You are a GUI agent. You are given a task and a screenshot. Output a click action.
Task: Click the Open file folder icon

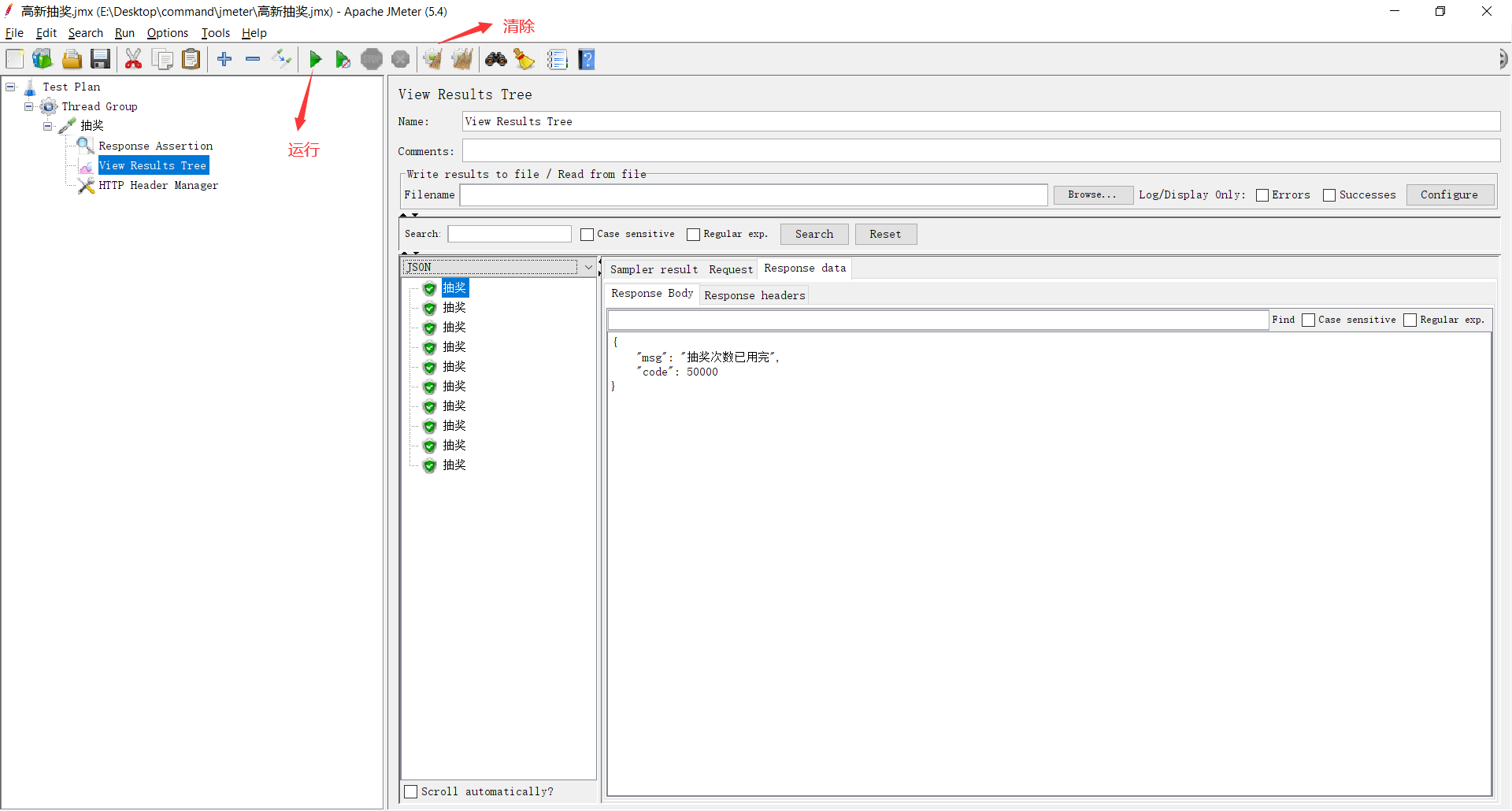pos(72,59)
